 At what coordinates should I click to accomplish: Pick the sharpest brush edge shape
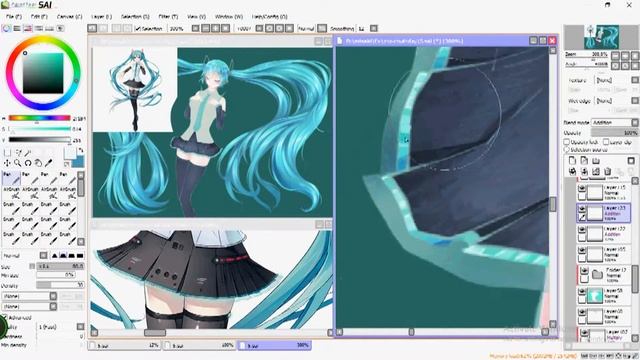pyautogui.click(x=80, y=256)
